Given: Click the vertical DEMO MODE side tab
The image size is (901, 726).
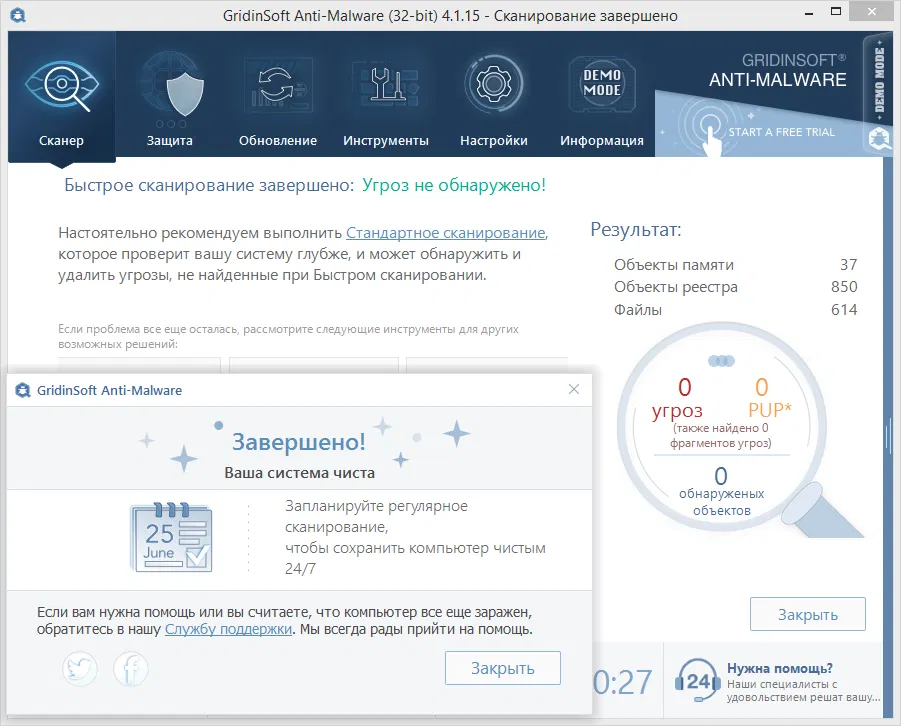Looking at the screenshot, I should tap(879, 80).
